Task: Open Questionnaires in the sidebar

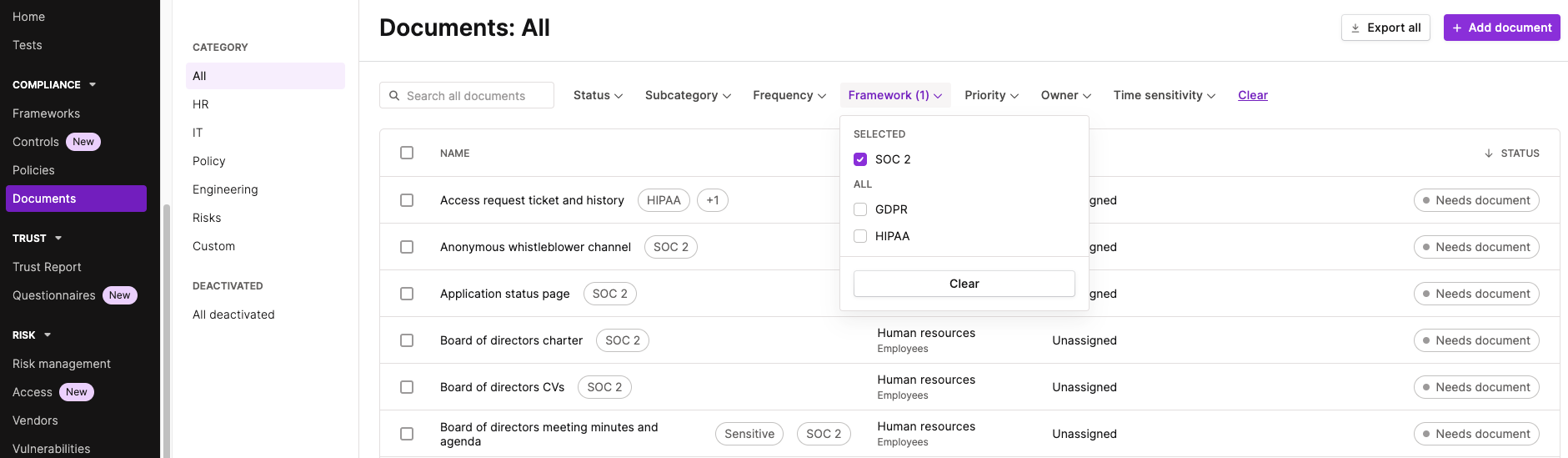Action: pos(54,295)
